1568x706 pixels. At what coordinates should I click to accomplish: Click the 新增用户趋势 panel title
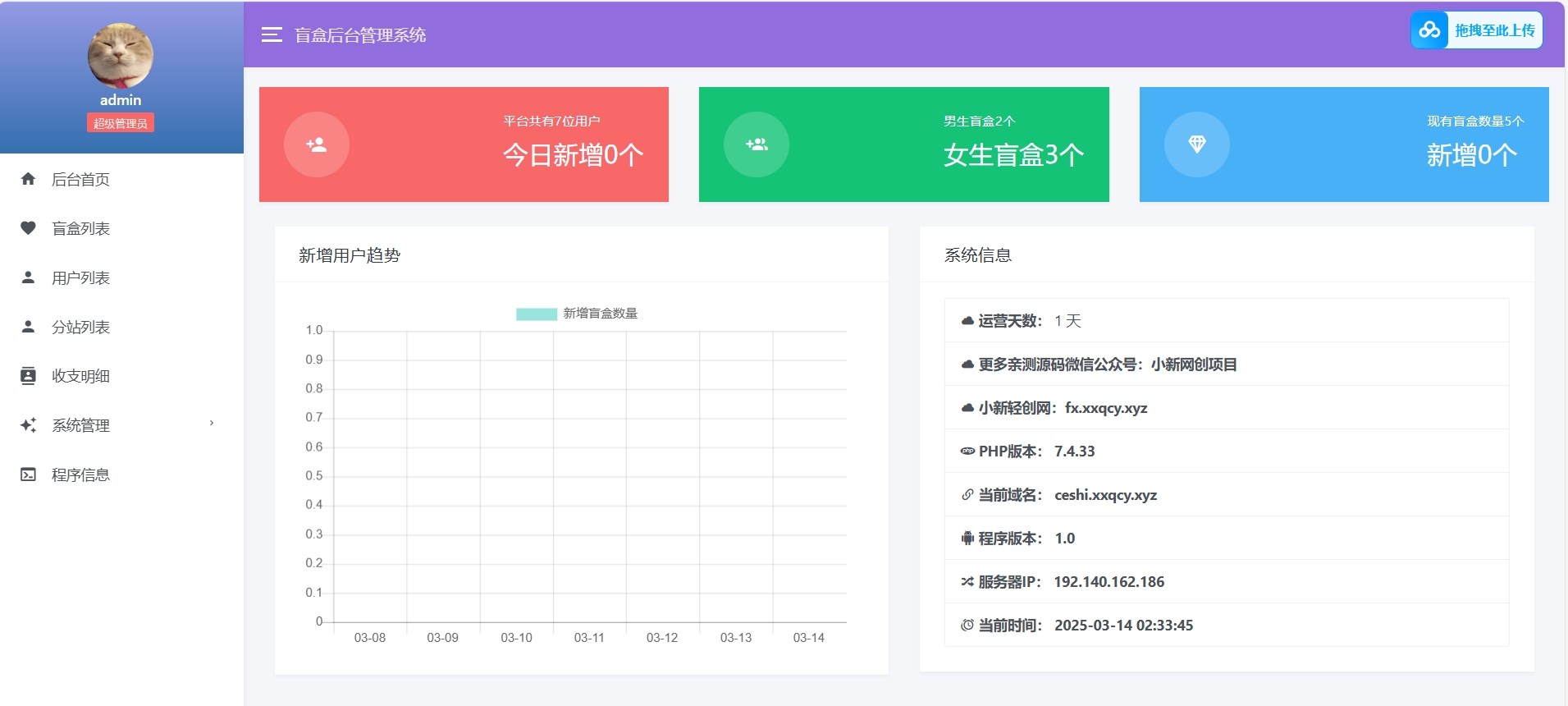point(350,255)
